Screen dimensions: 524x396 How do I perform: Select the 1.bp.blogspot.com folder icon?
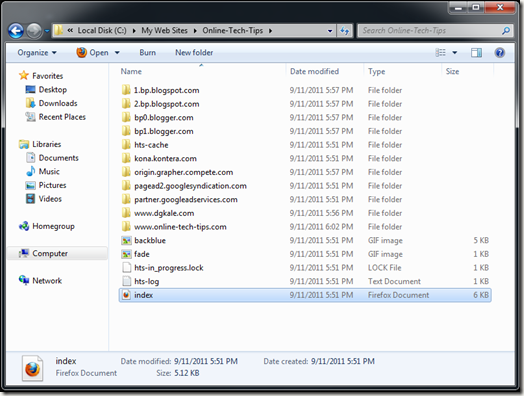[126, 90]
